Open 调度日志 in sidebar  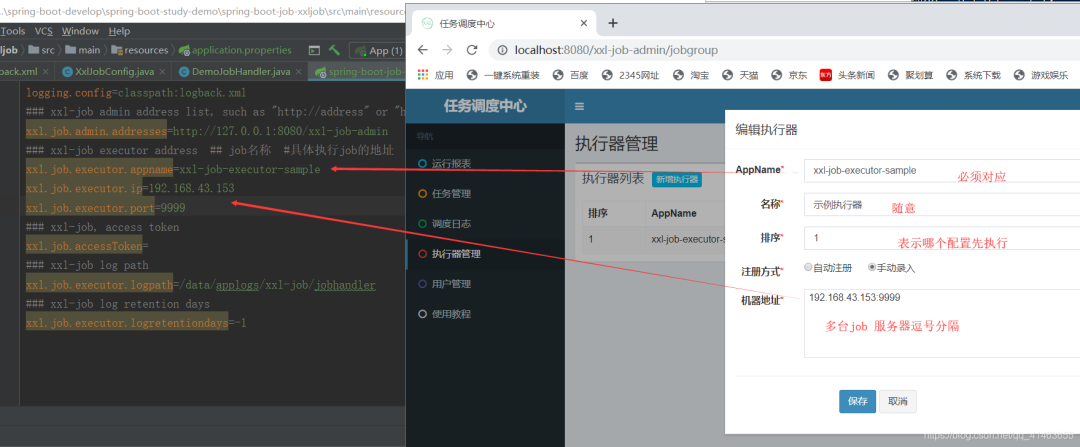[485, 224]
